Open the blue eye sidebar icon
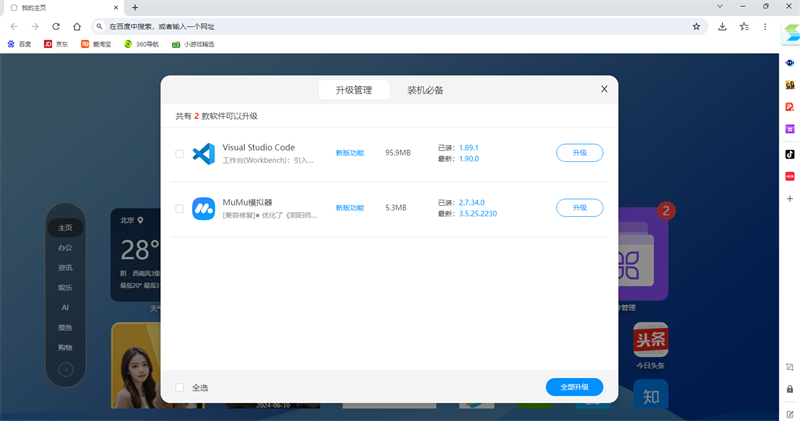The image size is (800, 421). pyautogui.click(x=790, y=63)
